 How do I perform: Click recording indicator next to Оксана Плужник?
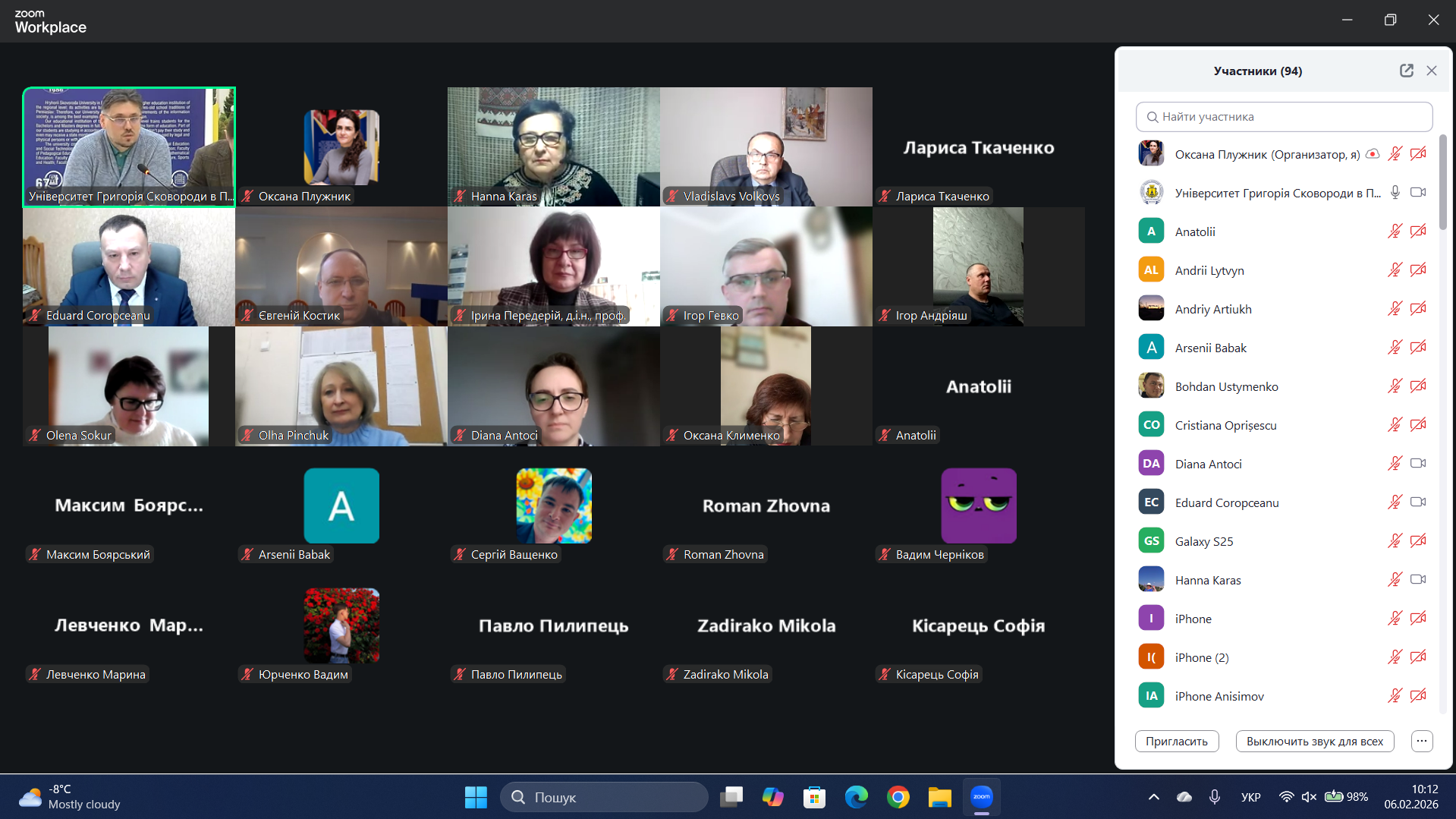1373,154
